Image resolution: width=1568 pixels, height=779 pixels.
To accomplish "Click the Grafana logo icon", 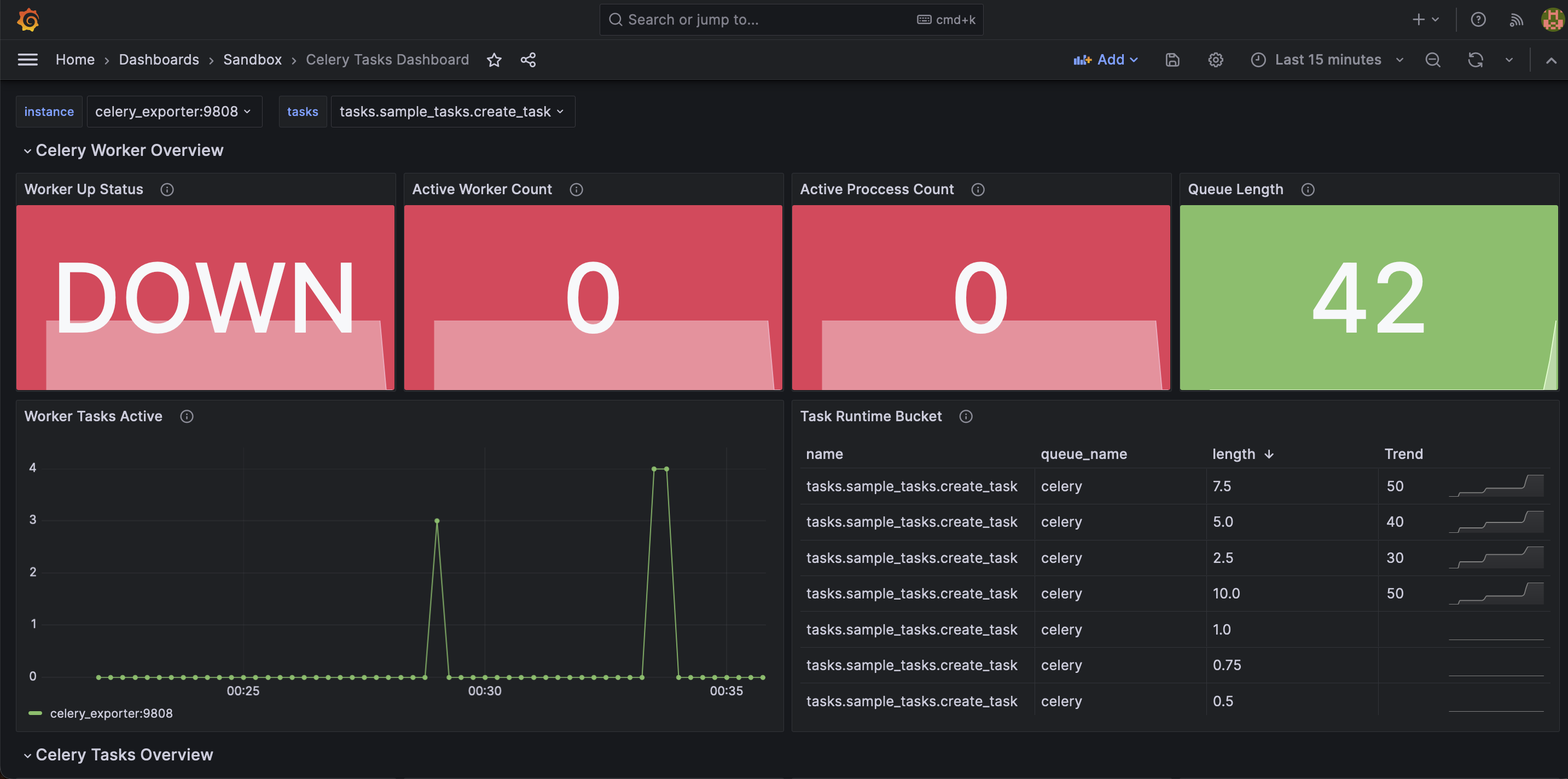I will [28, 20].
